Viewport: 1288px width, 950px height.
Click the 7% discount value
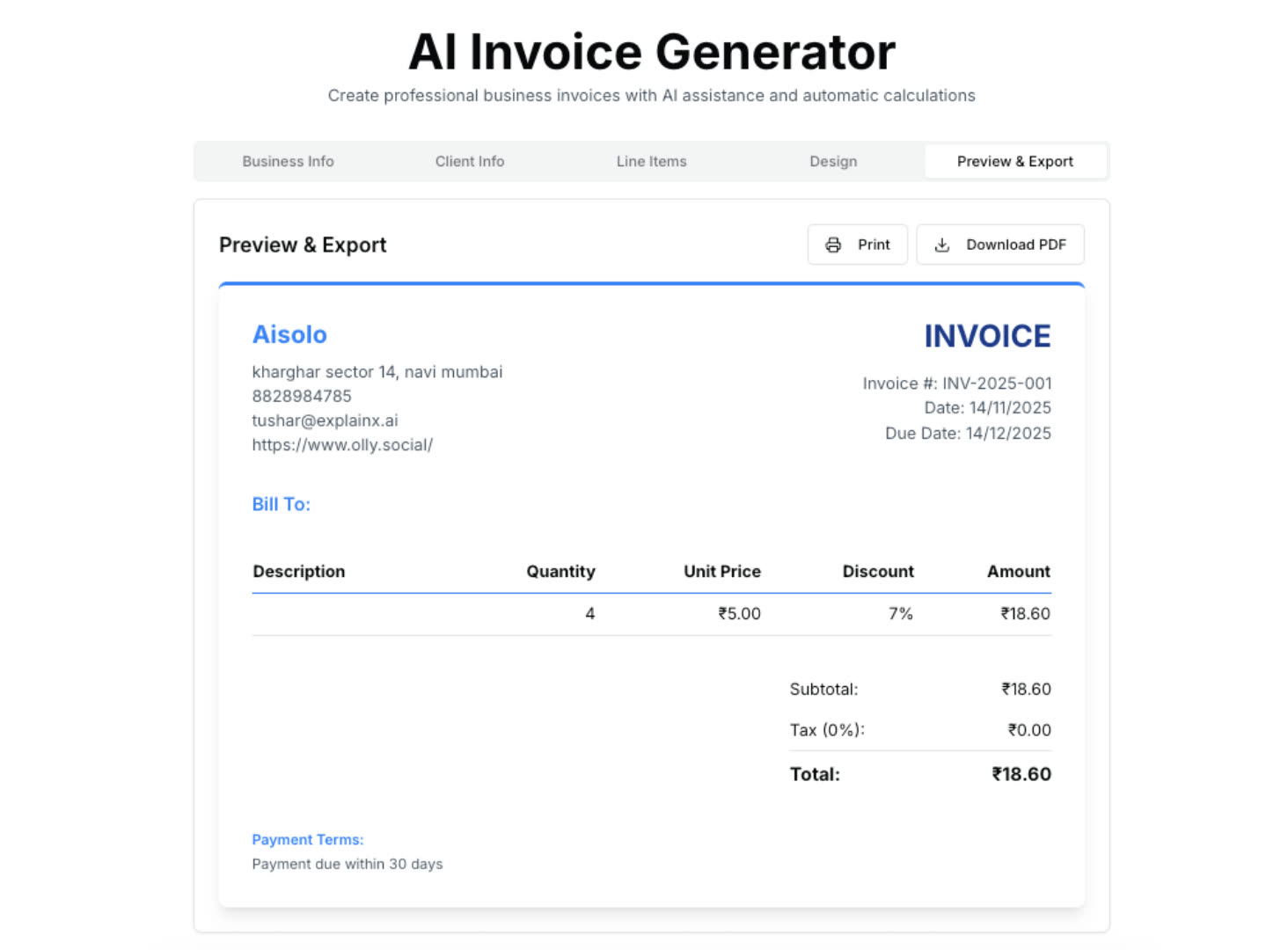[900, 614]
